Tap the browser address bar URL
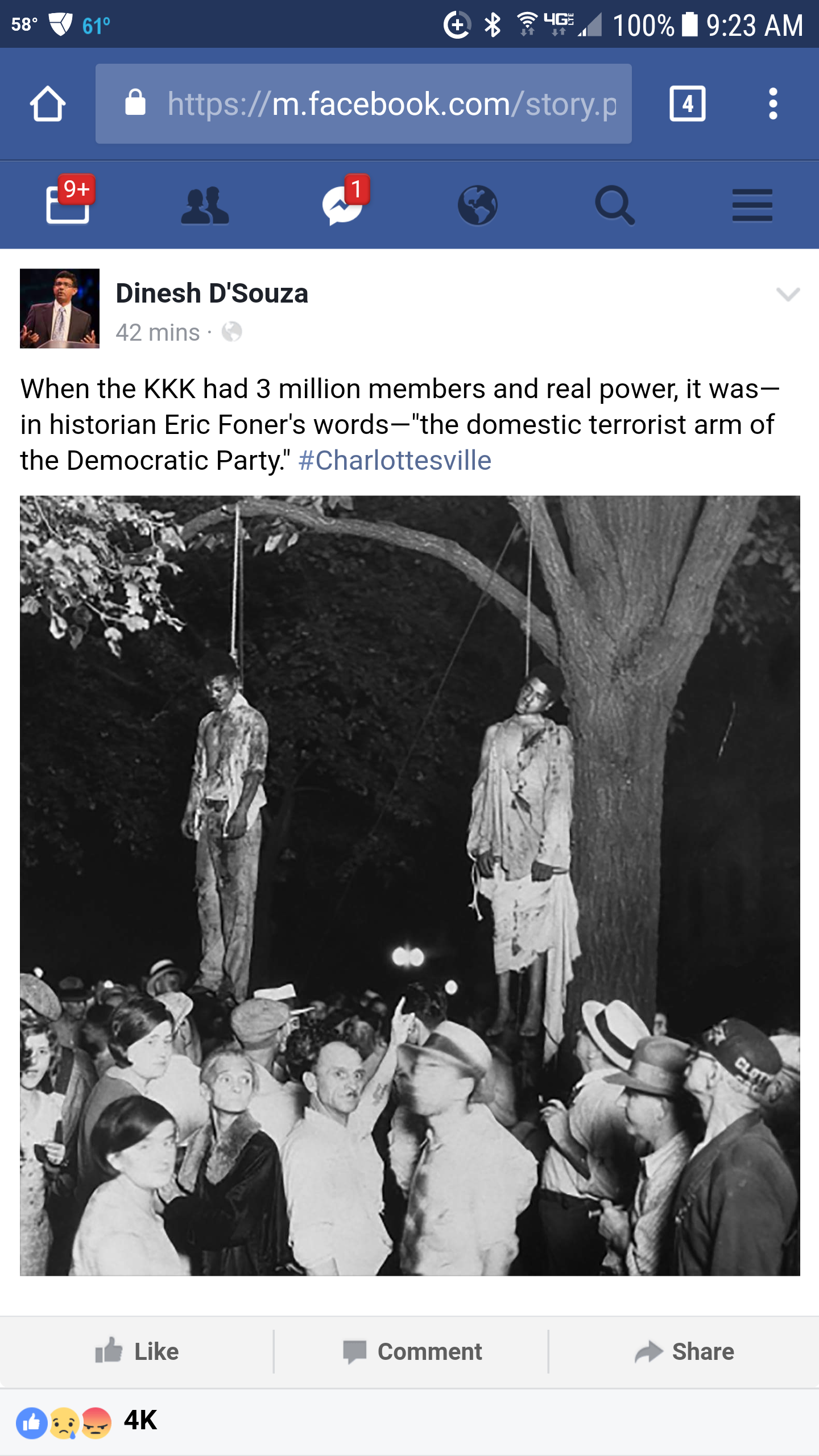Image resolution: width=819 pixels, height=1456 pixels. point(391,104)
